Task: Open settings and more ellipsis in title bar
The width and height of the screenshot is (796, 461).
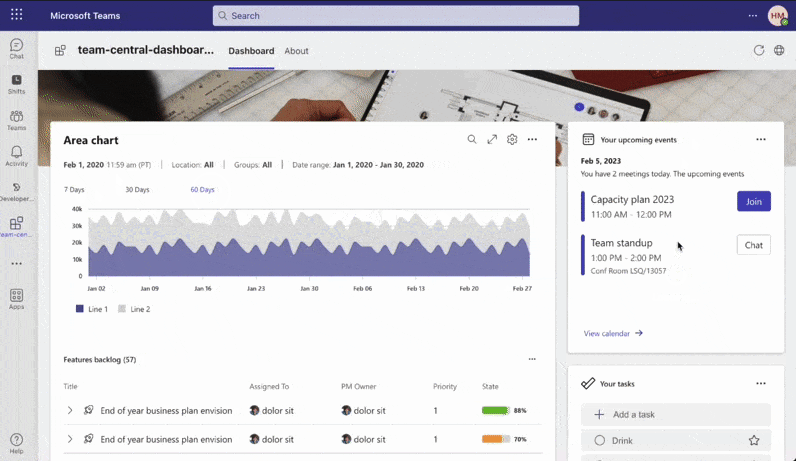Action: 752,16
